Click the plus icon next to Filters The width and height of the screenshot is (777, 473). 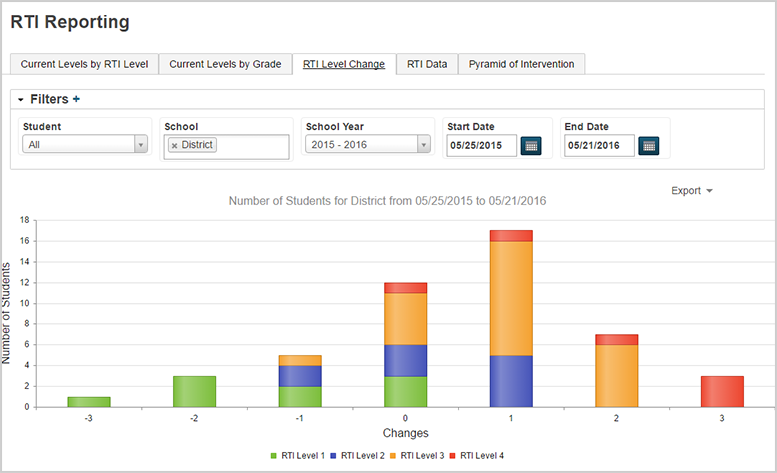tap(76, 100)
